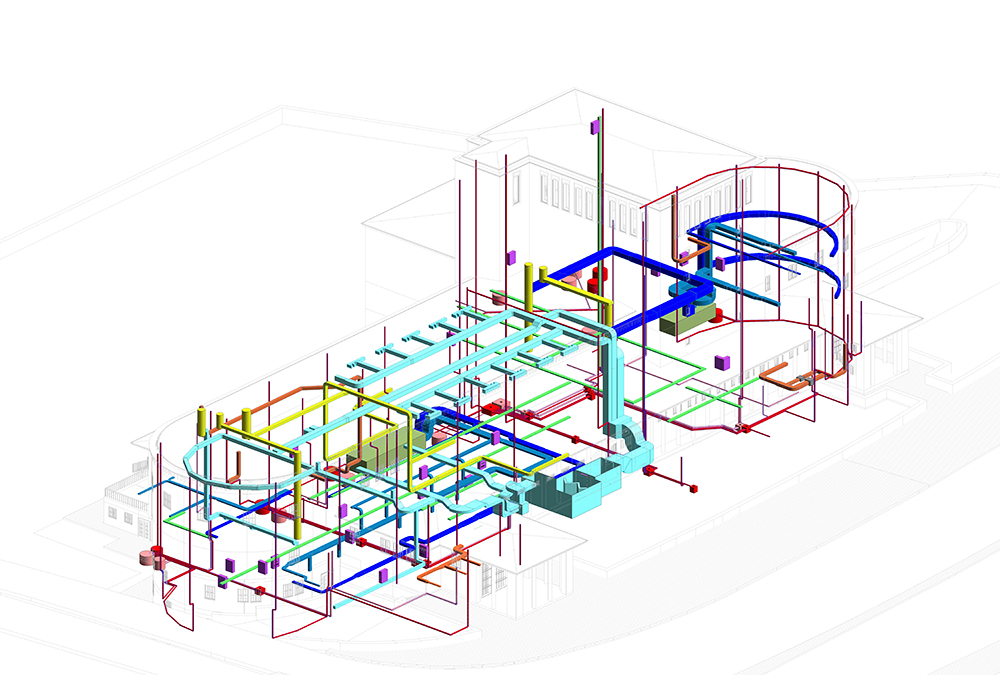Click the purple box atop the tall green riser
The image size is (1000, 675).
[x=594, y=126]
